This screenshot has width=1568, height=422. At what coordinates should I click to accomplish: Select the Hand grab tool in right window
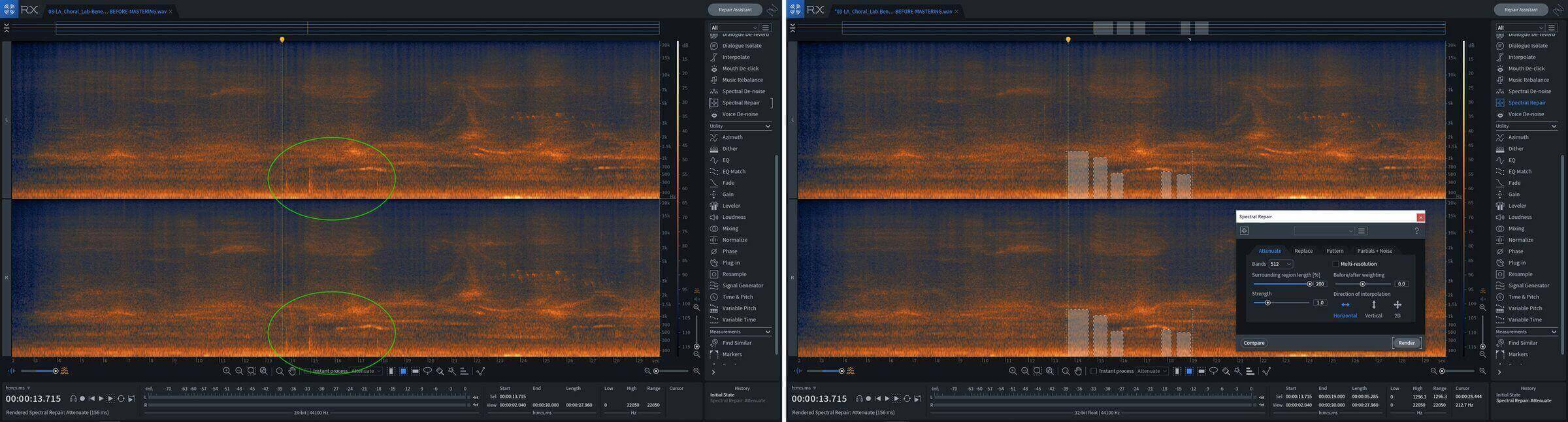click(x=1078, y=371)
